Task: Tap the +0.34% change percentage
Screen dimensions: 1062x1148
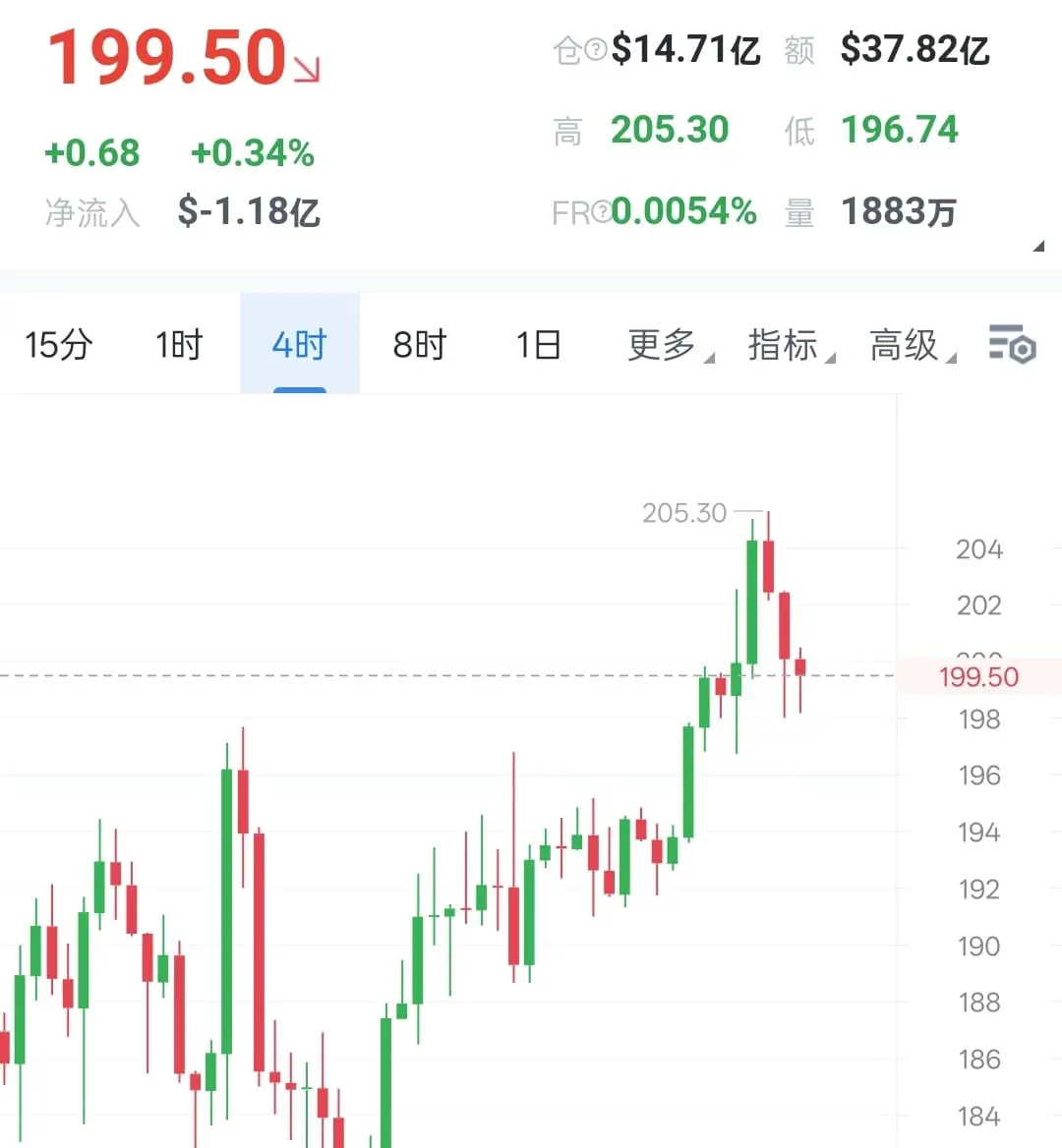Action: click(253, 153)
